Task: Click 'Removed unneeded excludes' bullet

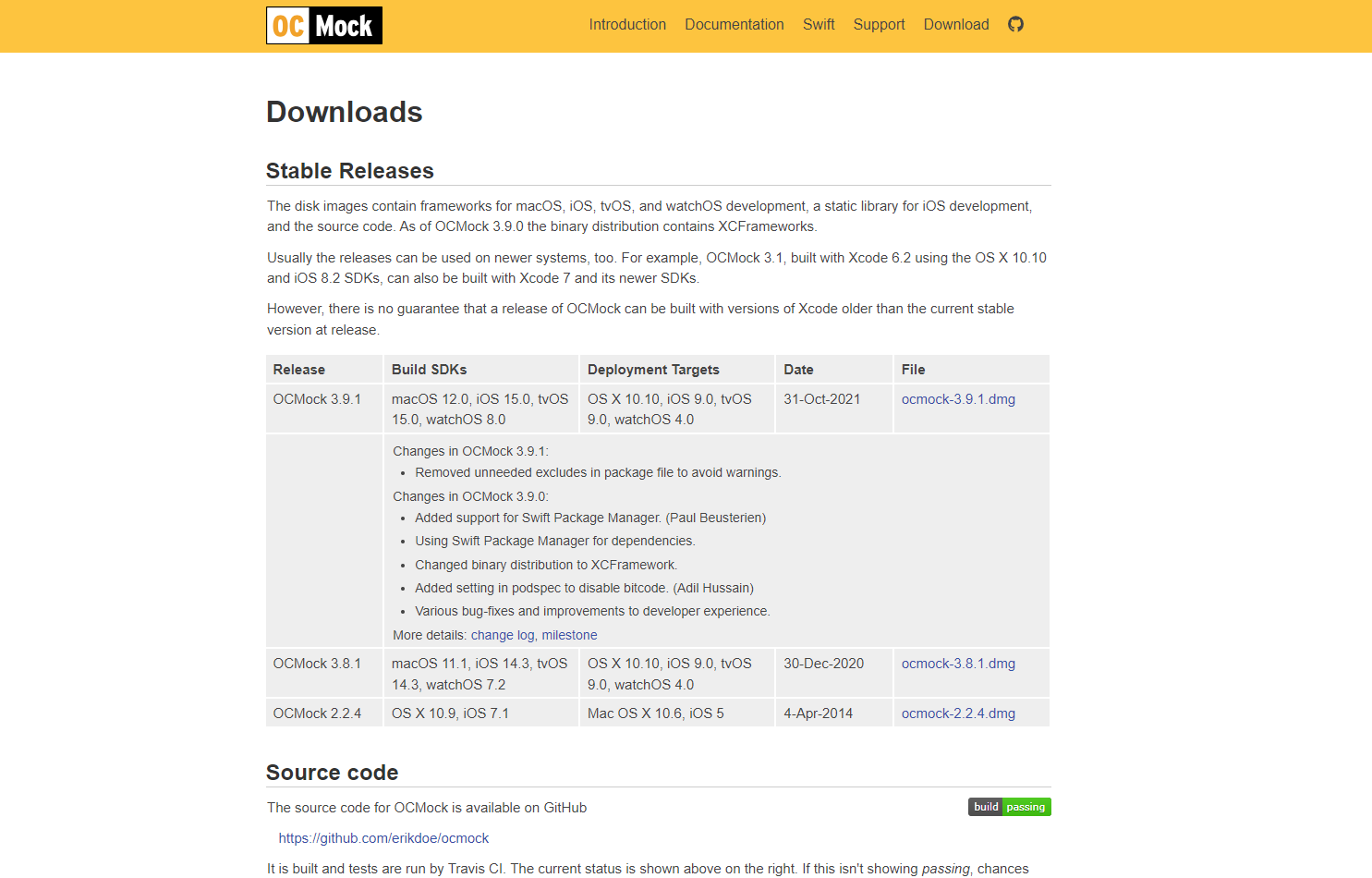Action: (x=598, y=472)
